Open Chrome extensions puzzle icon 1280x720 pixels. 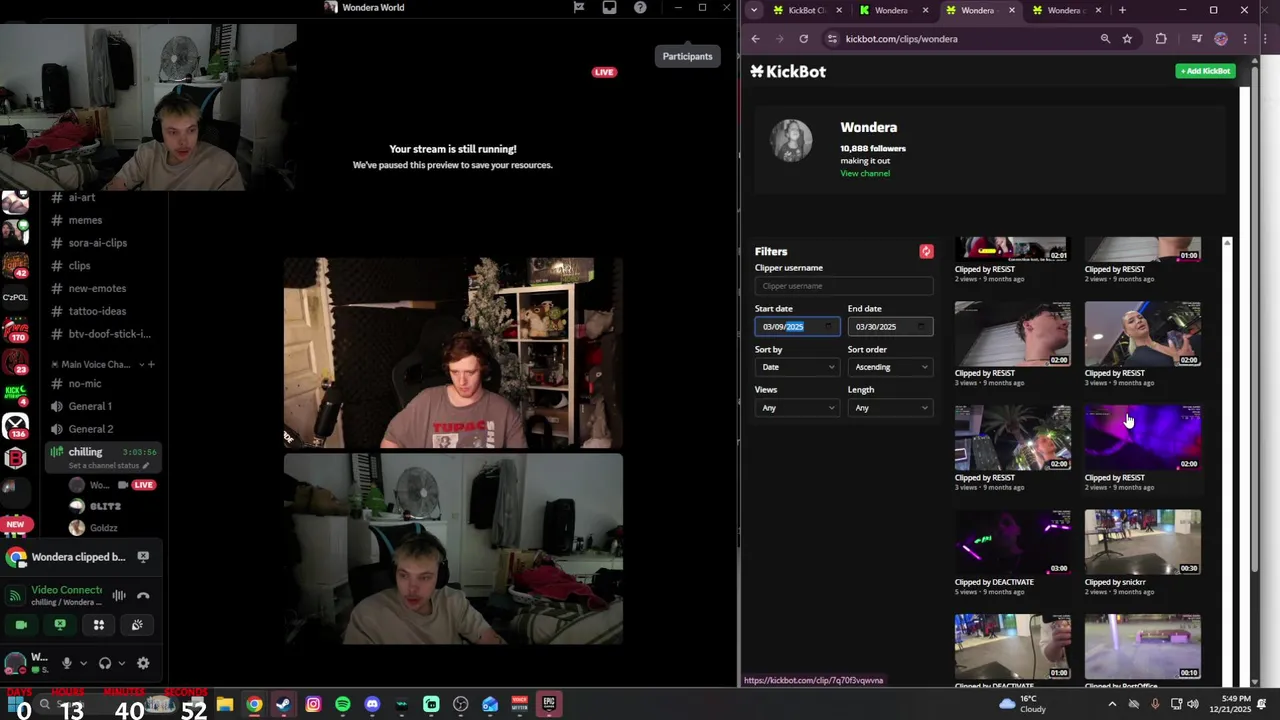tap(1161, 39)
